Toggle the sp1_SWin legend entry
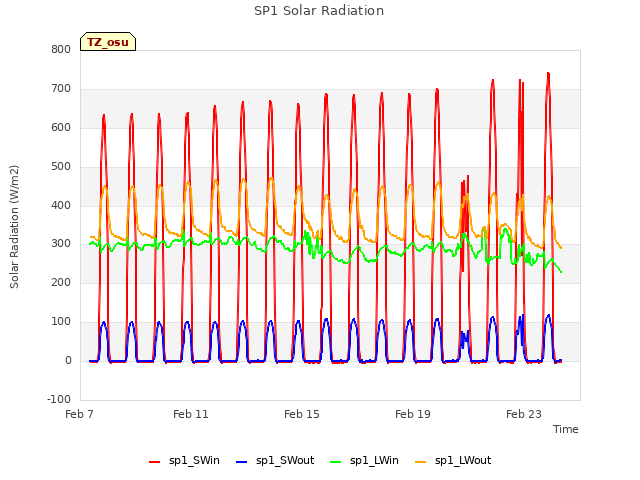Screen dimensions: 640x480 tap(184, 461)
